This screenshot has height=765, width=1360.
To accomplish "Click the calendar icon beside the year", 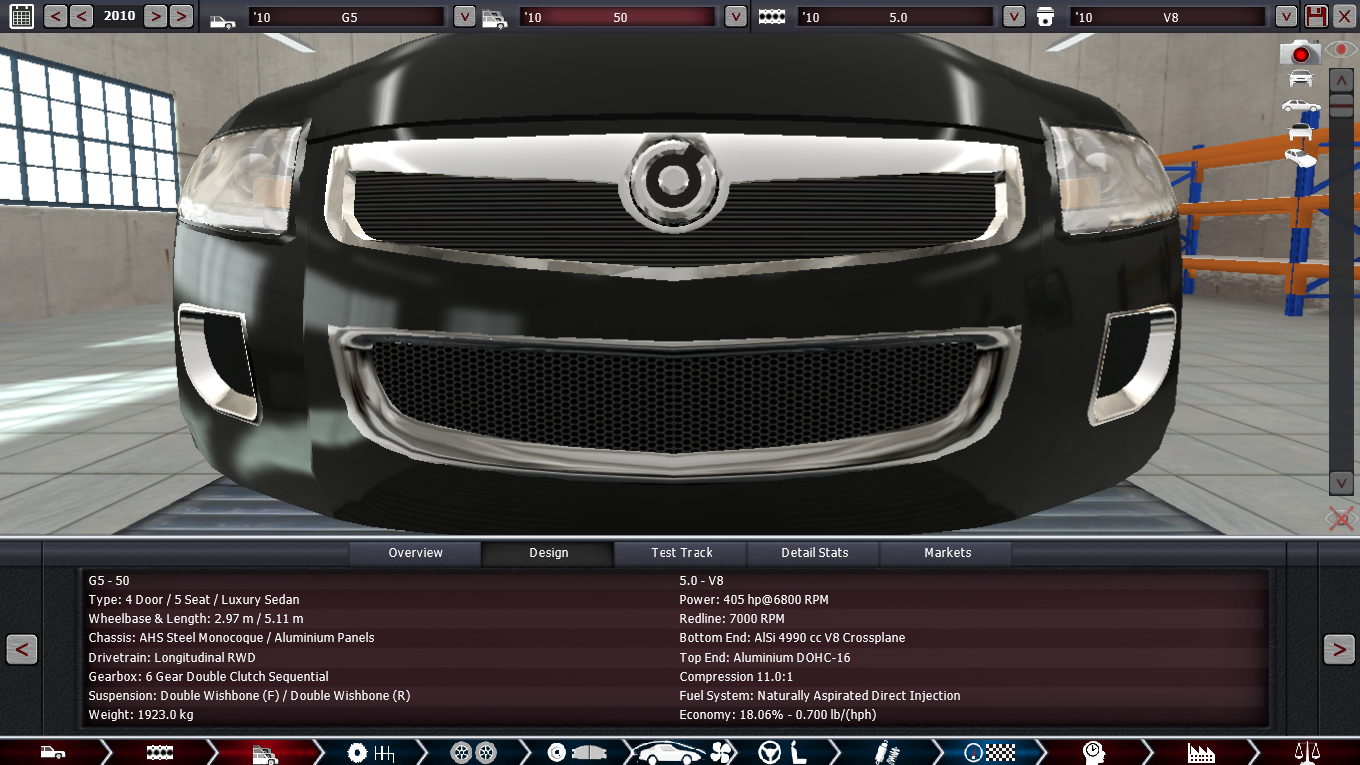I will (x=21, y=16).
